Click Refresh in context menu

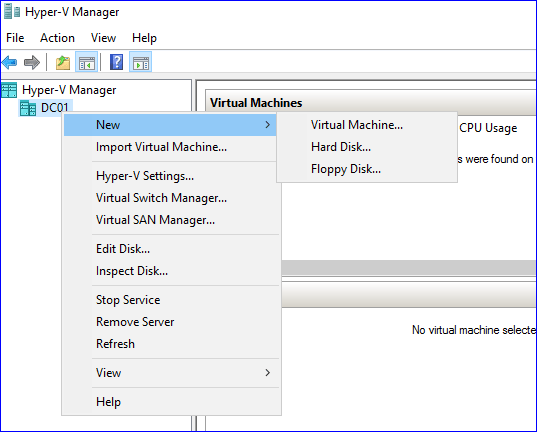click(x=171, y=344)
